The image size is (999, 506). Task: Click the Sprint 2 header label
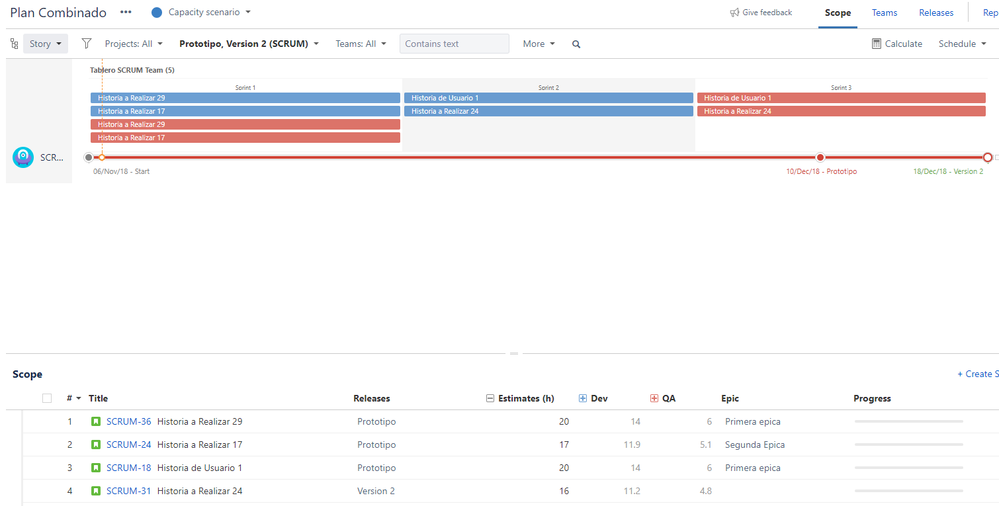pos(549,87)
